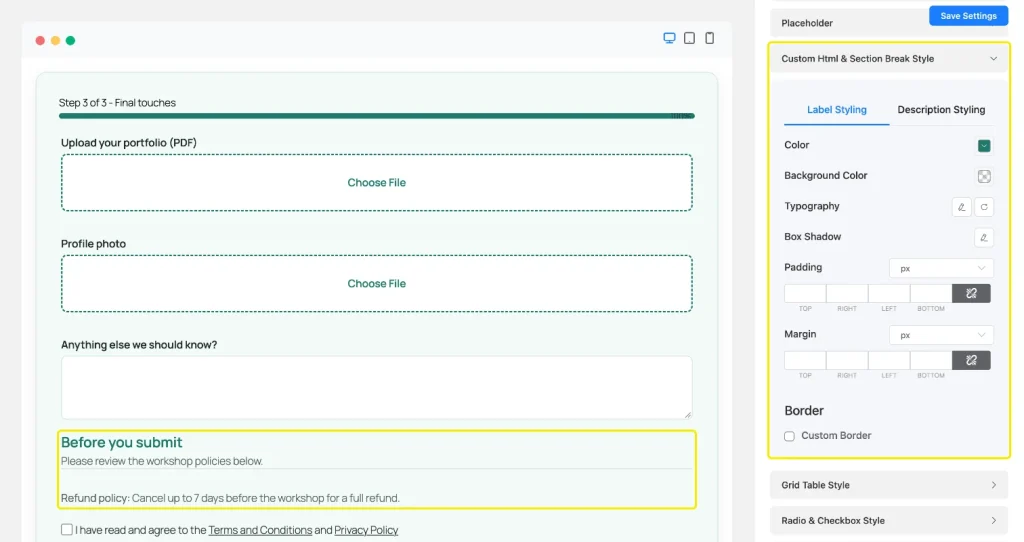1024x542 pixels.
Task: Click the Save Settings button
Action: point(968,16)
